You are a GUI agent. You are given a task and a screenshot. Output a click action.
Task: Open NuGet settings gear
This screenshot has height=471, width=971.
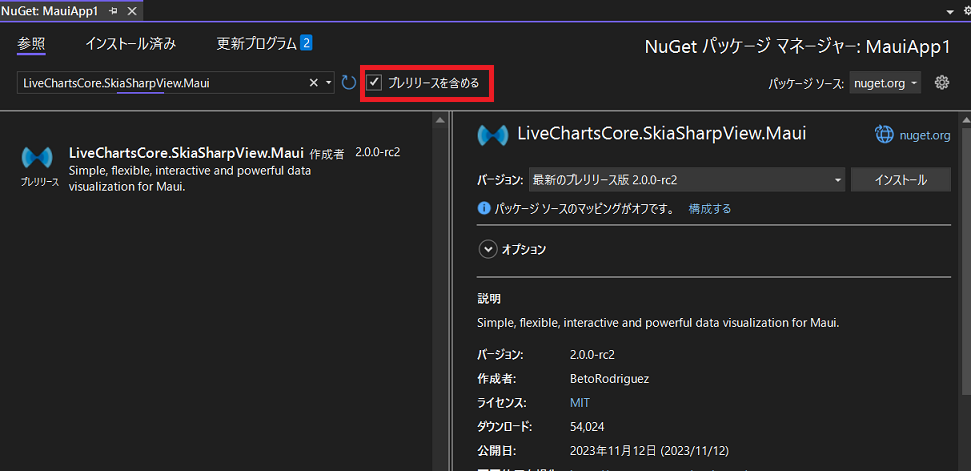pos(942,82)
